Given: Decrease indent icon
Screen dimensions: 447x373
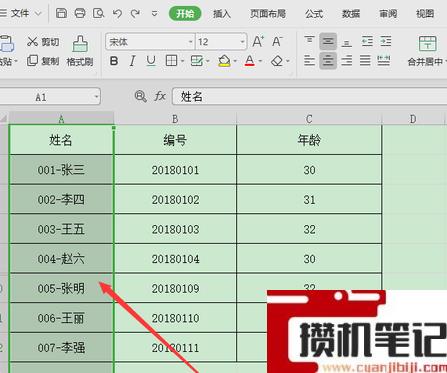Looking at the screenshot, I should [x=367, y=41].
